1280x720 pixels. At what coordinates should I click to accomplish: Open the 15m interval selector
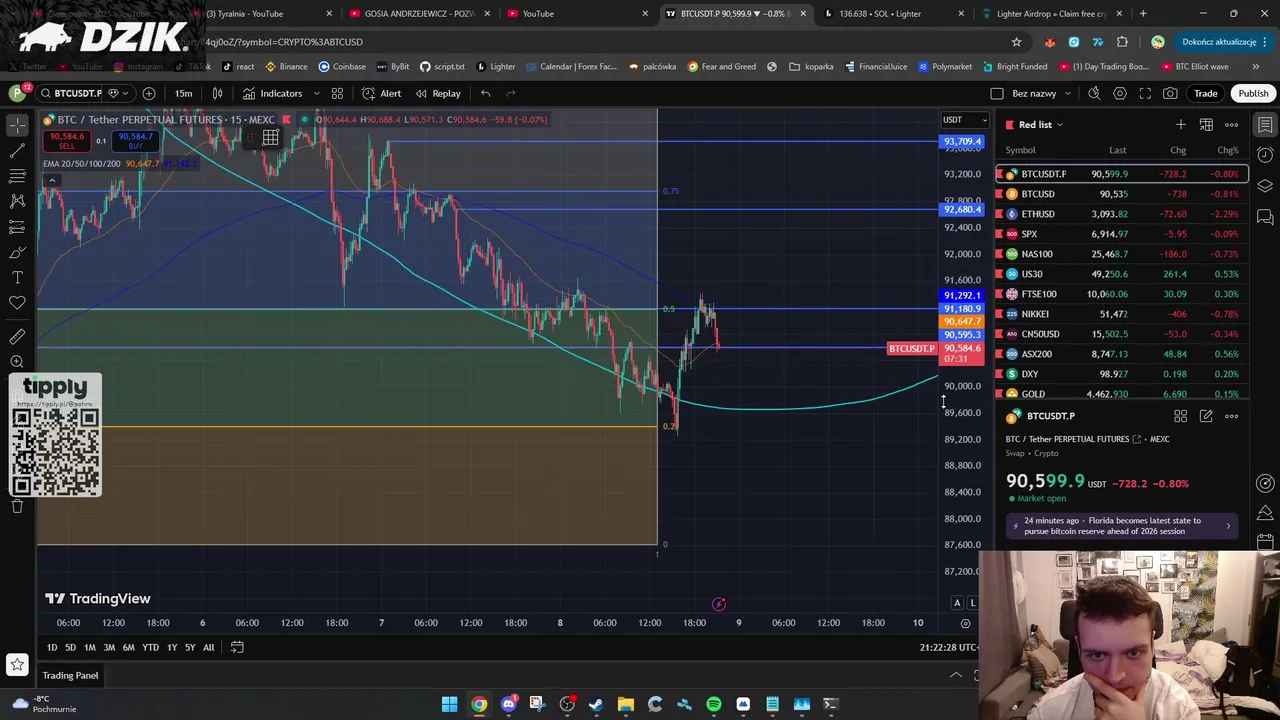click(184, 93)
